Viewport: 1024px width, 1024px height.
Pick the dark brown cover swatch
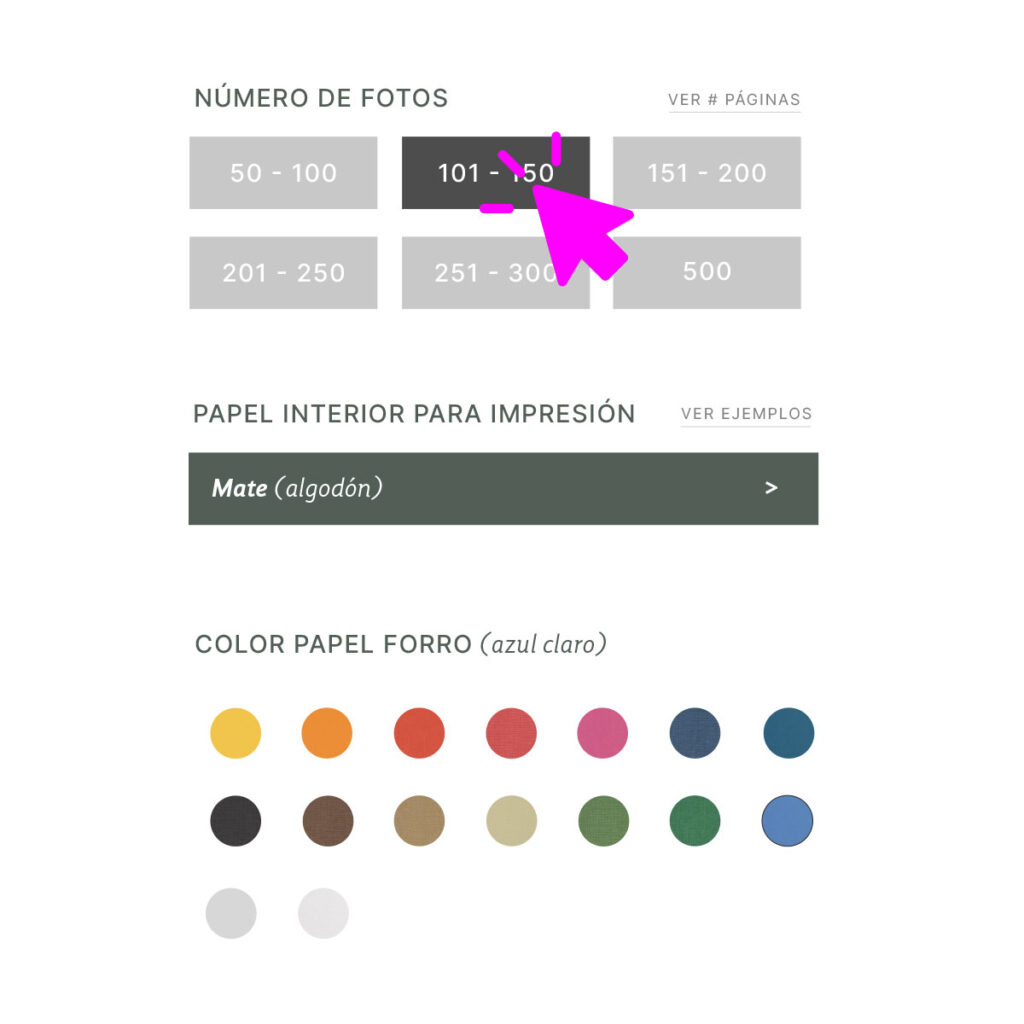[x=327, y=822]
